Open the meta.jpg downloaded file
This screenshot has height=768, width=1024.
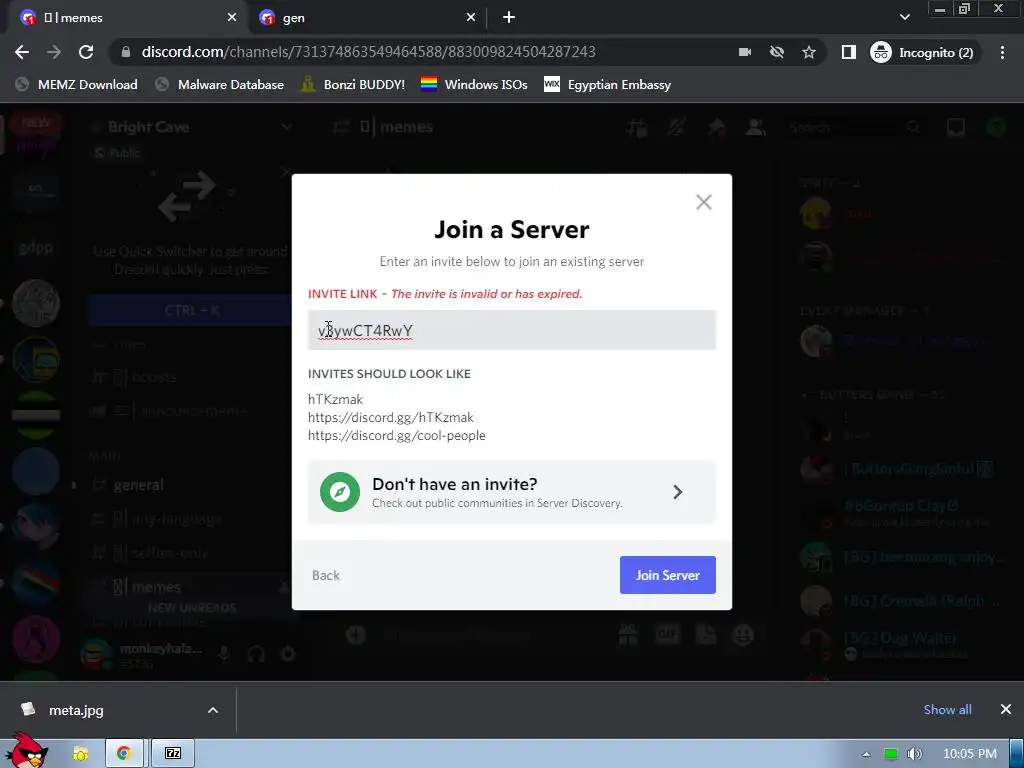(76, 710)
